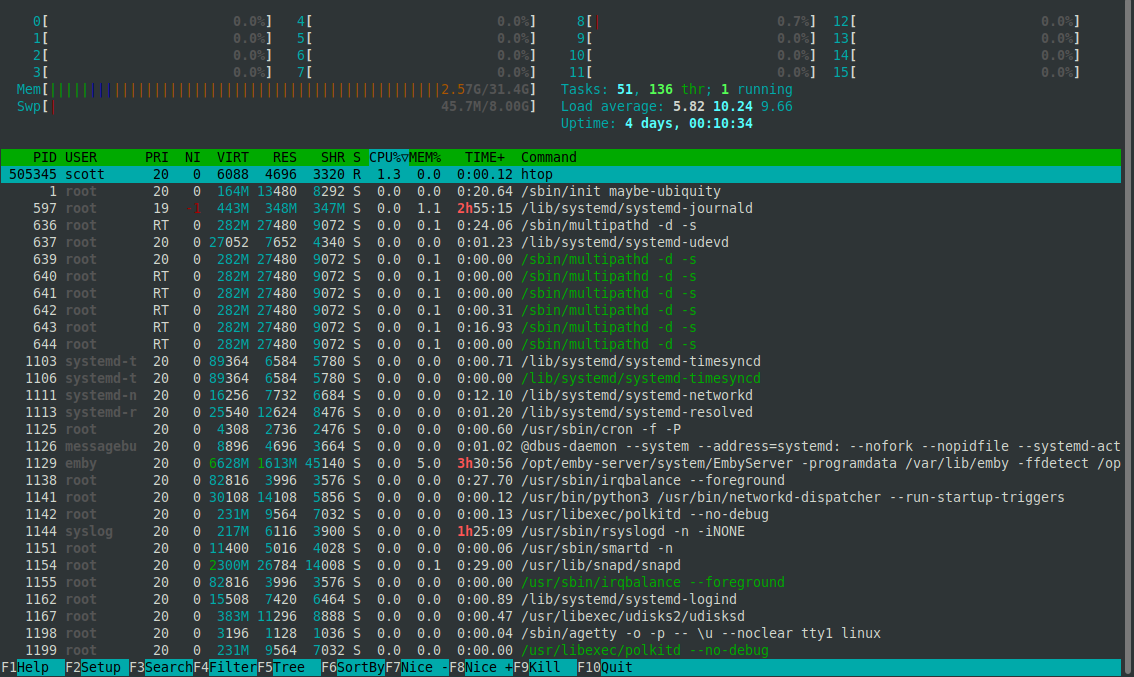
Task: Select the systemd-resolved process row
Action: coord(560,412)
